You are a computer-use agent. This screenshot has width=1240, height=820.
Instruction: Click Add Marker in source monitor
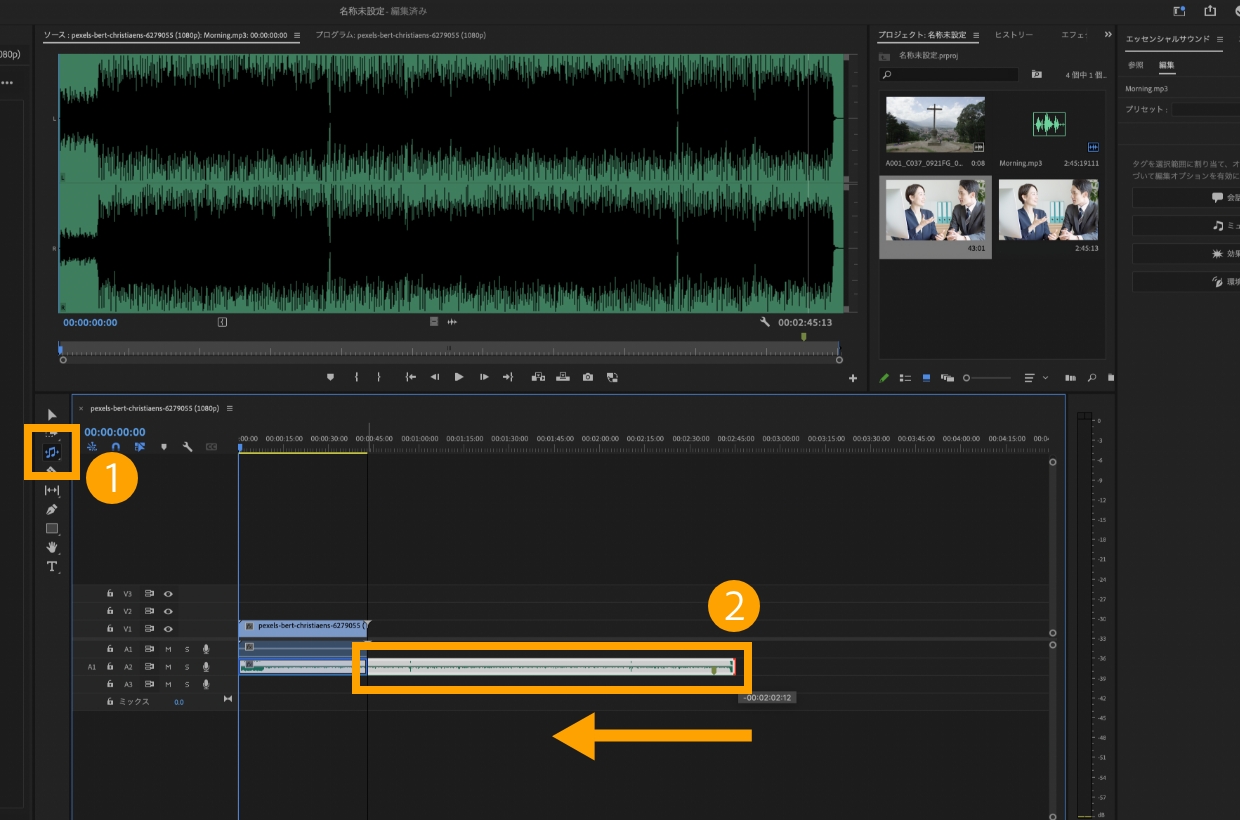331,377
